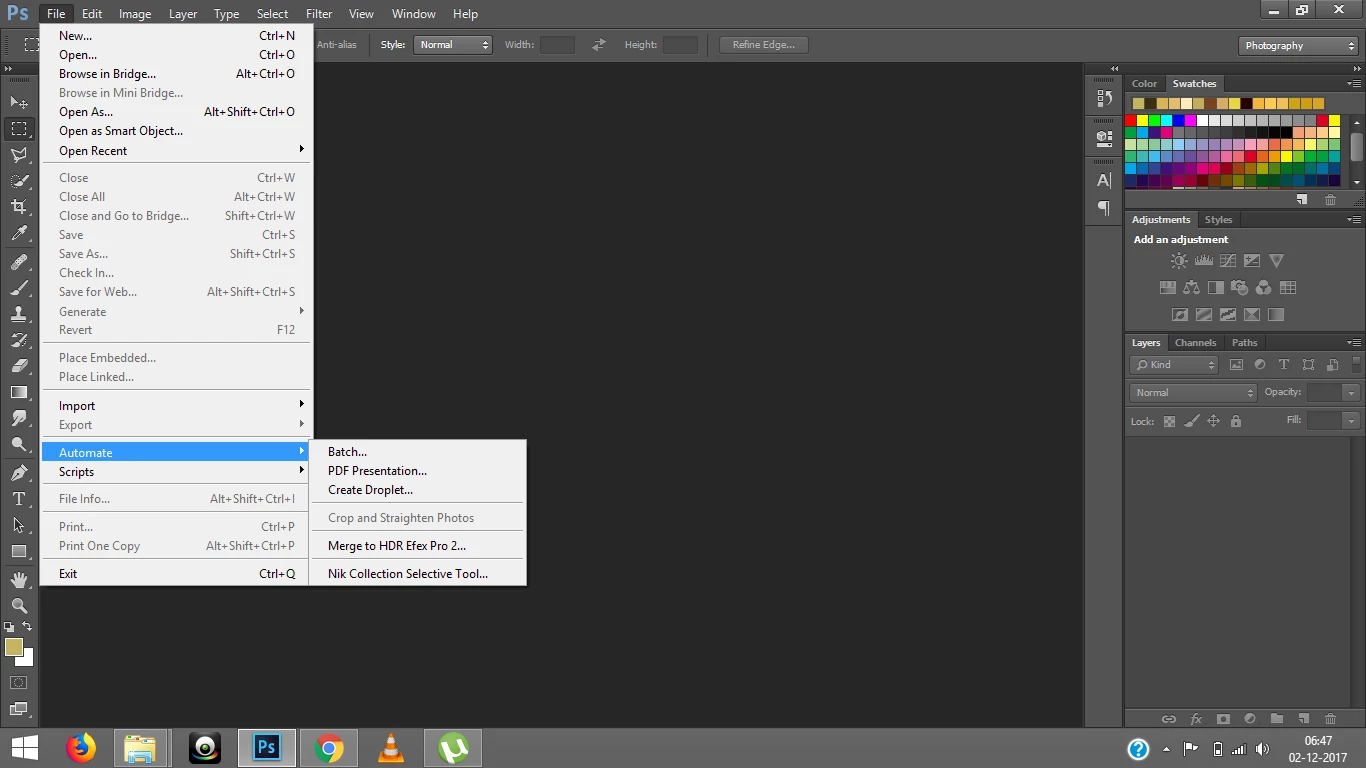Toggle filter for type layers

pyautogui.click(x=1284, y=365)
